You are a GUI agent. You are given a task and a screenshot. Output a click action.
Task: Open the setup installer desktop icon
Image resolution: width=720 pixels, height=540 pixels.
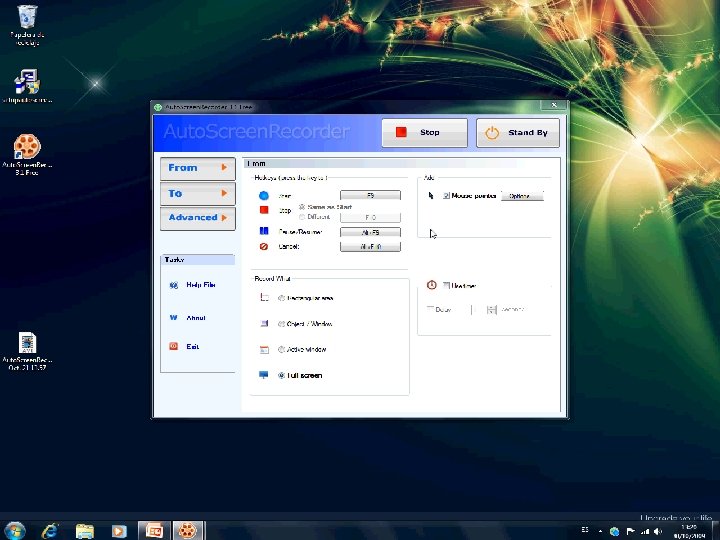pyautogui.click(x=27, y=86)
